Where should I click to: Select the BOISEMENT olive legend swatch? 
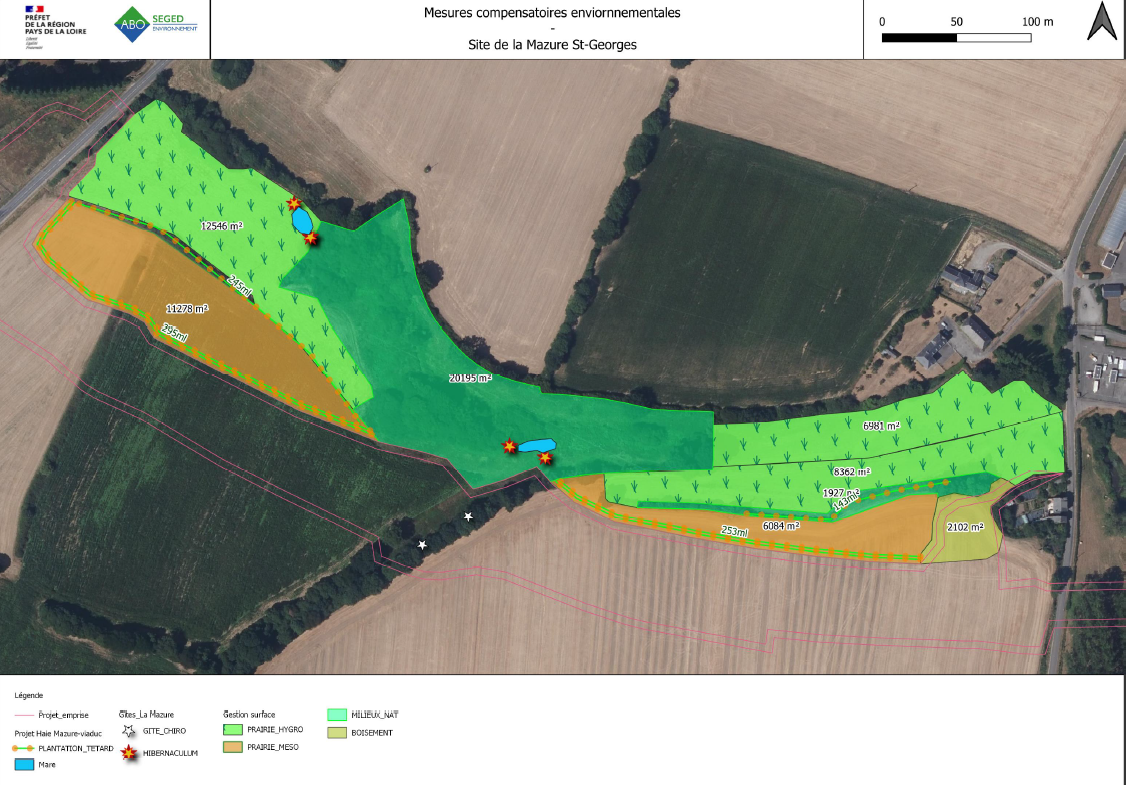pos(337,733)
